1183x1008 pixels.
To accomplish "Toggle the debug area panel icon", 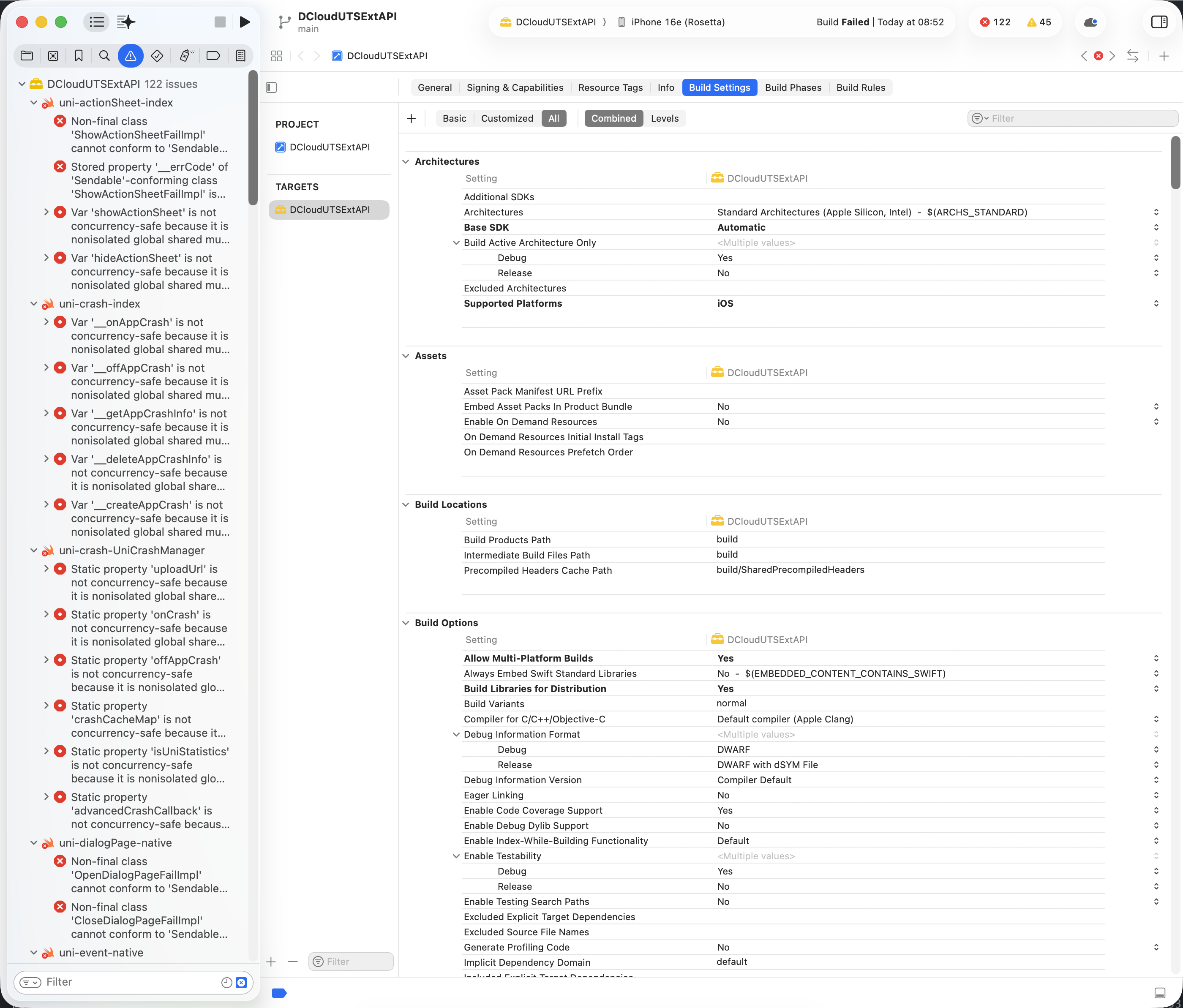I will pyautogui.click(x=1160, y=993).
